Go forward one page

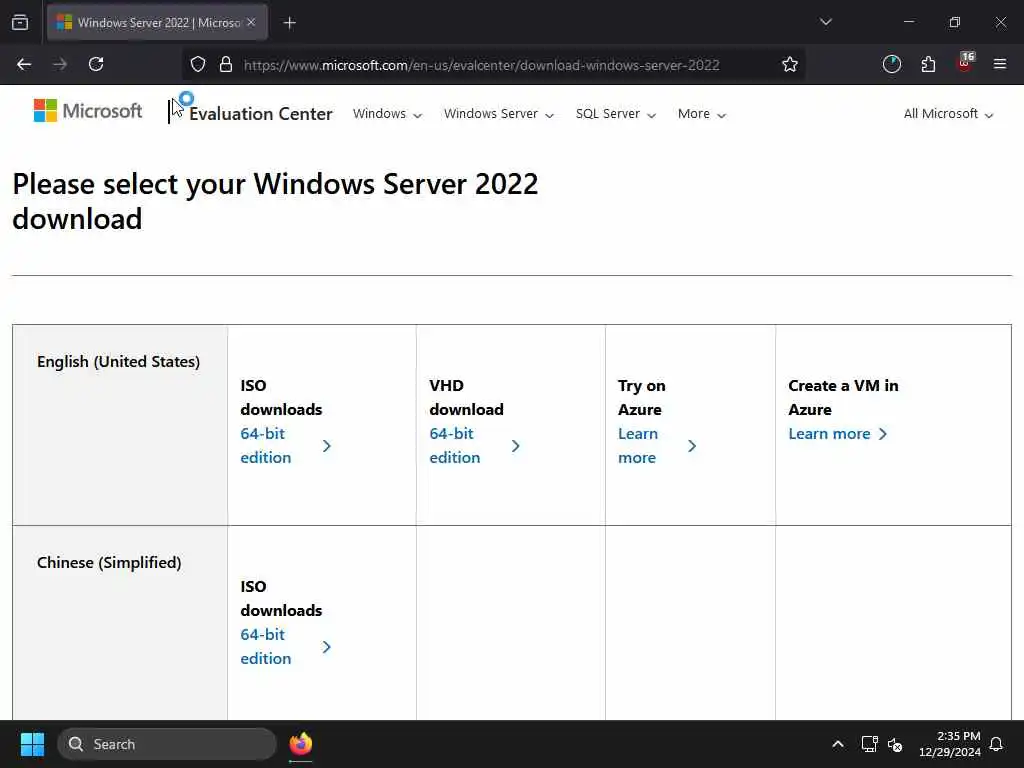(x=60, y=64)
